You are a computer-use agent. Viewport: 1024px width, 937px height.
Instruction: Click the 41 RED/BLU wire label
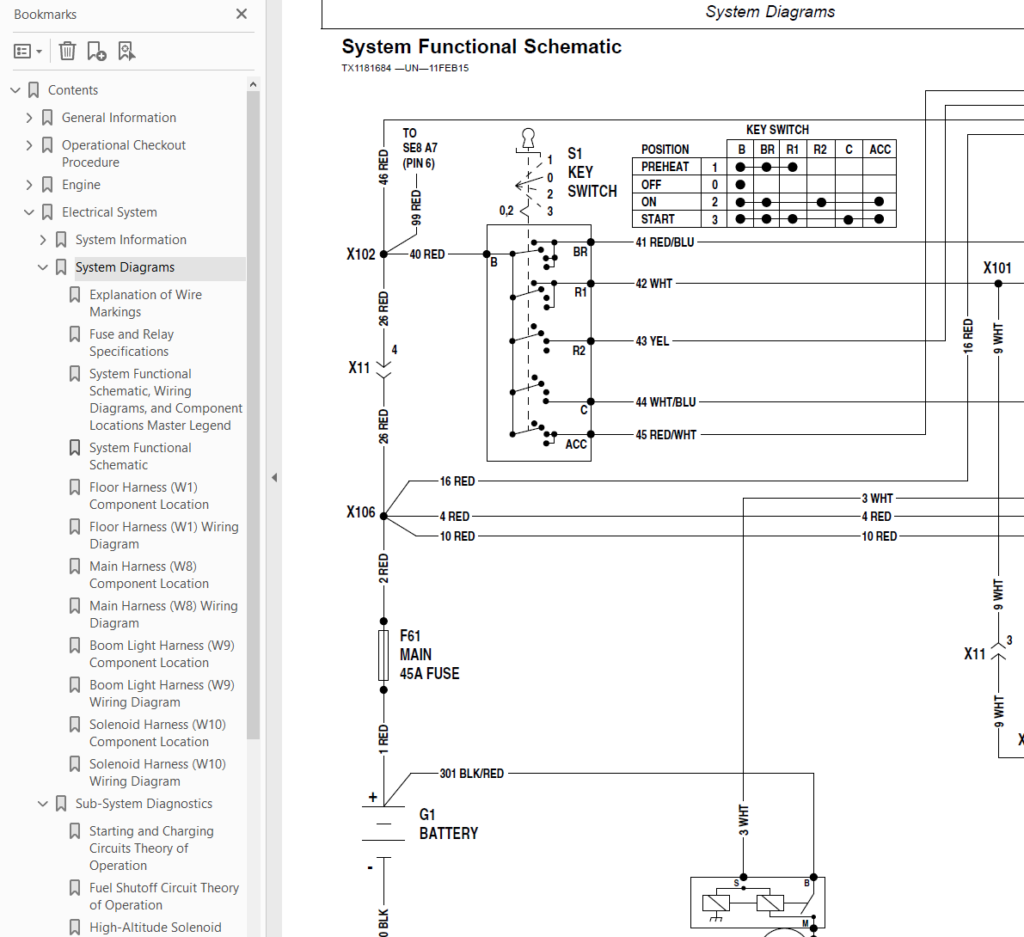[x=665, y=242]
